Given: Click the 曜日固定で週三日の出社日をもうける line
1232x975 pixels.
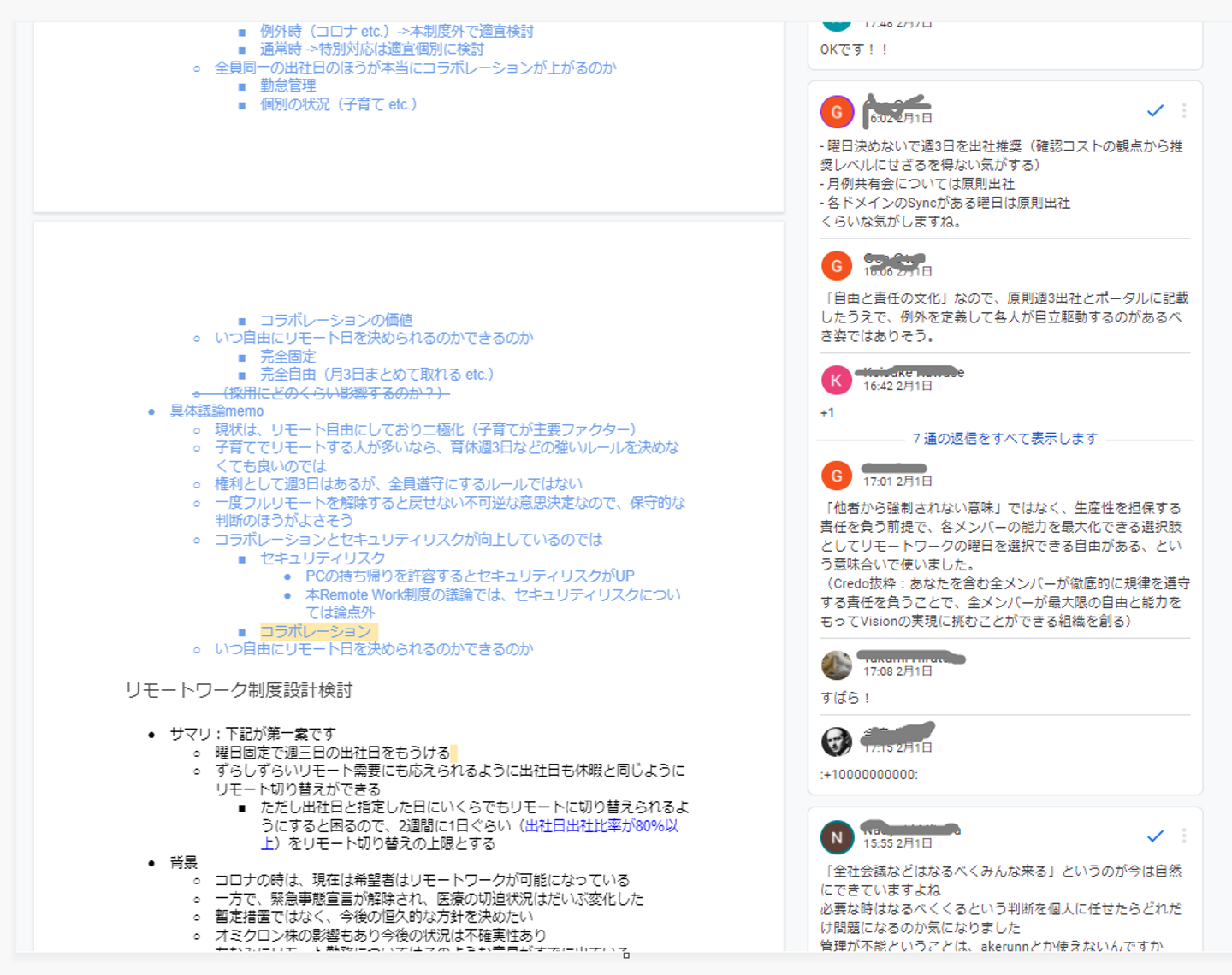Looking at the screenshot, I should pos(332,753).
